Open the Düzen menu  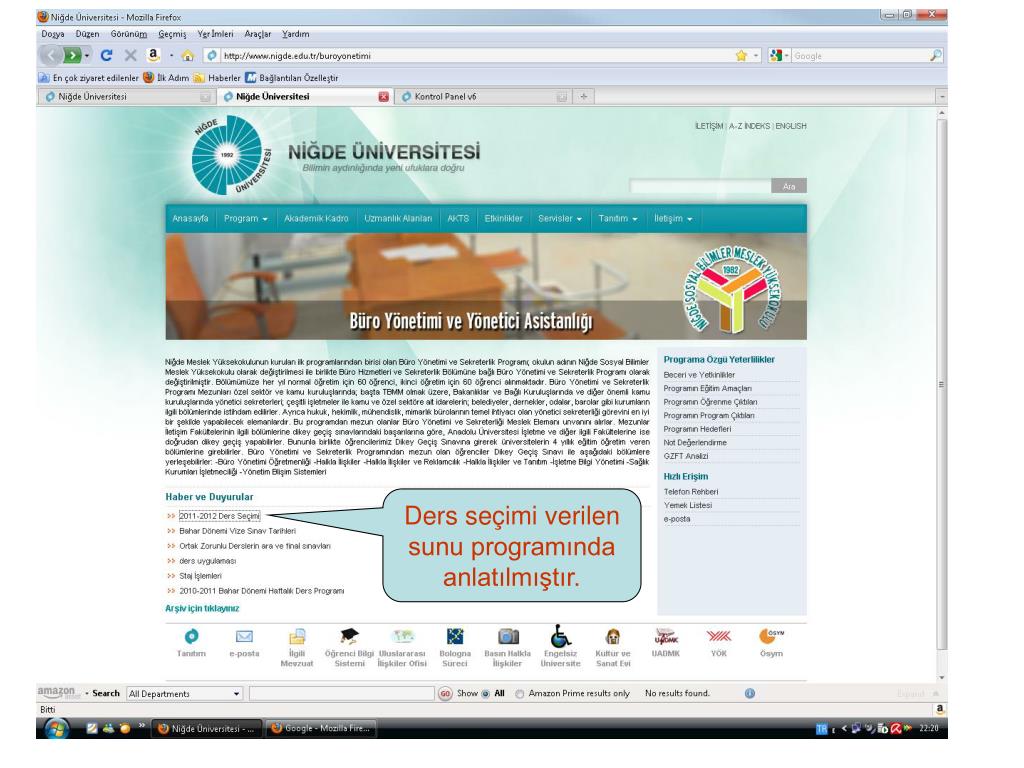point(88,34)
